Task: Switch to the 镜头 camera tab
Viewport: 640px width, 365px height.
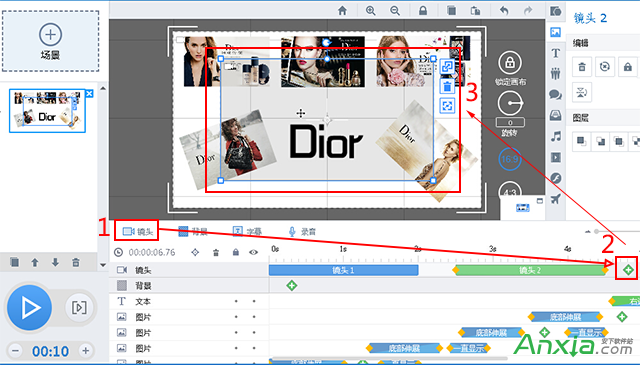Action: 137,231
